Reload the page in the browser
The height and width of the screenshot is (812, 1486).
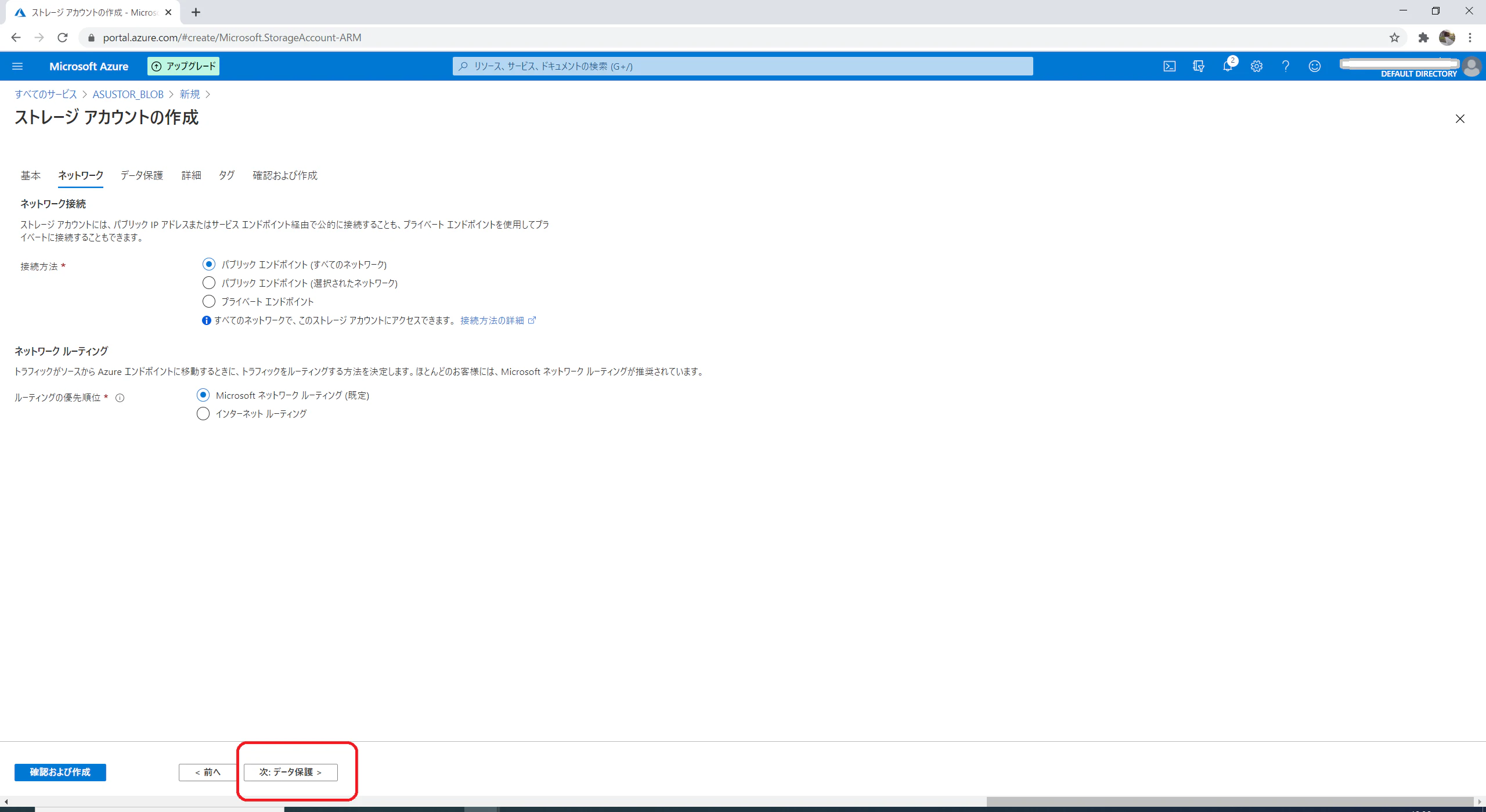coord(63,38)
